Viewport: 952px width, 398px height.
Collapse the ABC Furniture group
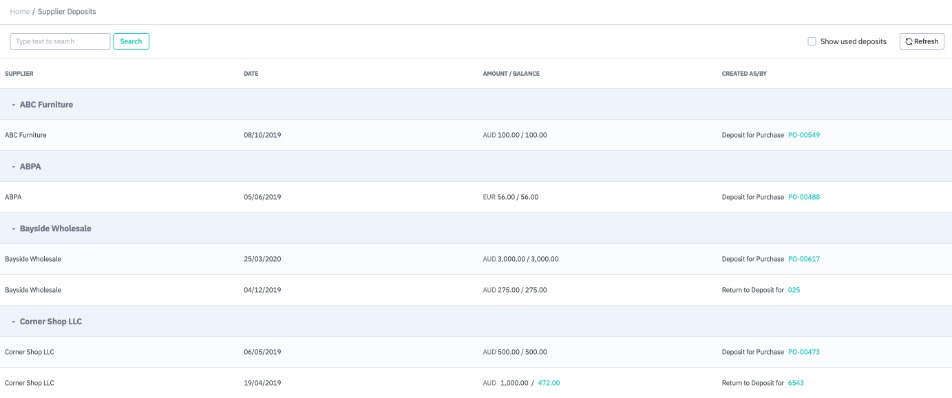(13, 104)
